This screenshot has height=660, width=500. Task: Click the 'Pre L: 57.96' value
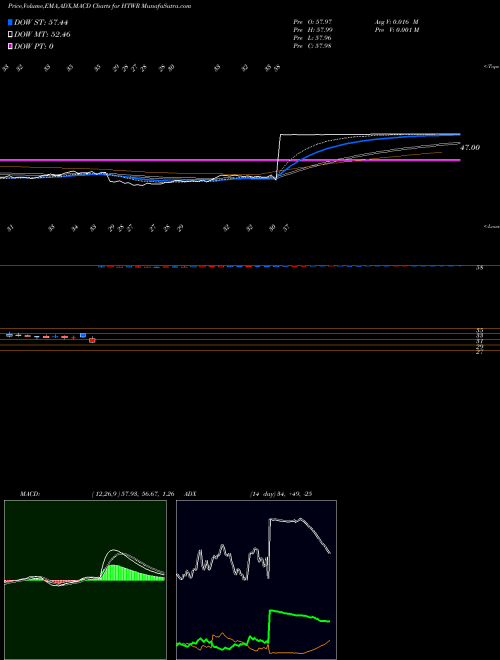point(313,38)
